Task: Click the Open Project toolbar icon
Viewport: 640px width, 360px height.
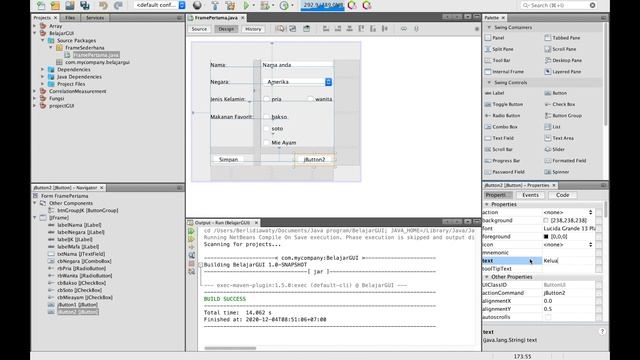Action: click(x=70, y=5)
